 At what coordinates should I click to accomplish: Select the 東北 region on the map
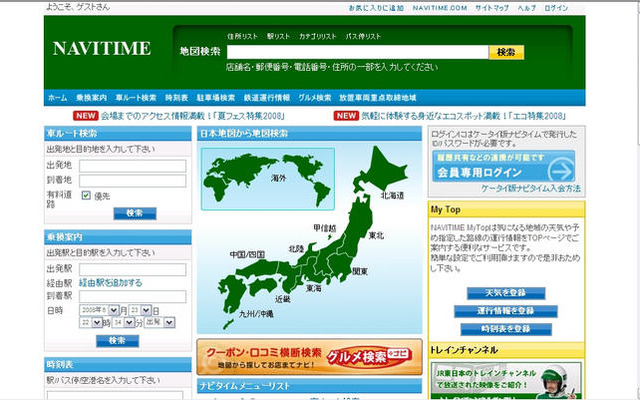coord(376,236)
